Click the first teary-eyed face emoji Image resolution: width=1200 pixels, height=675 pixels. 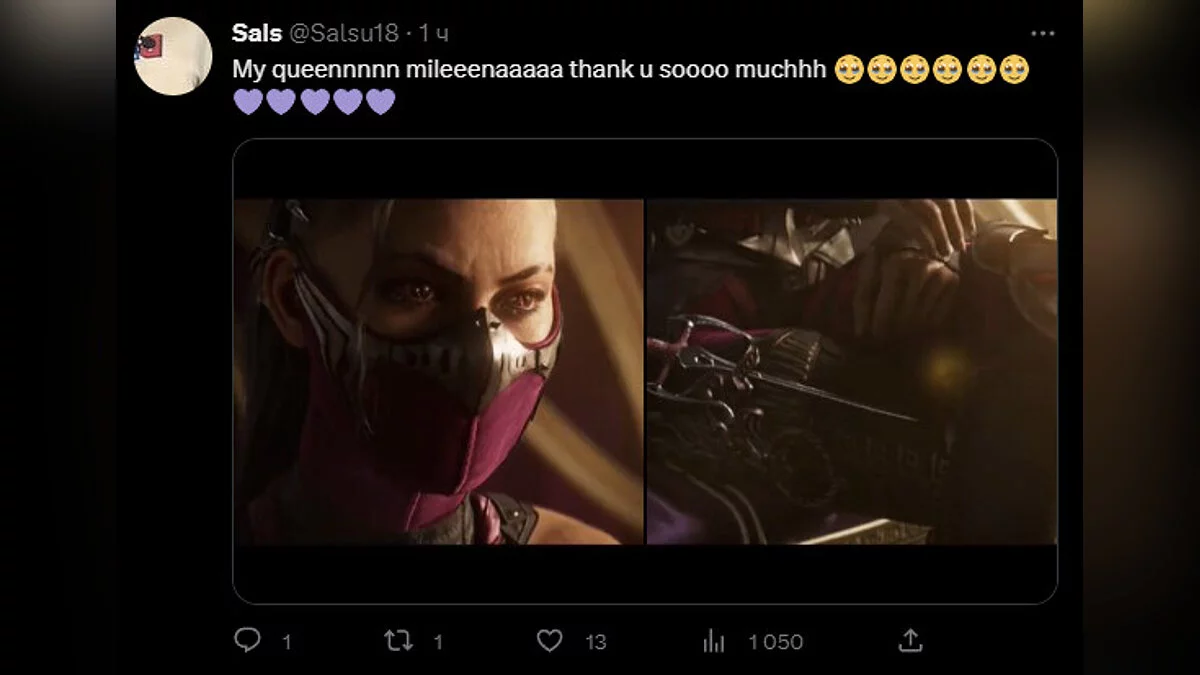tap(848, 70)
